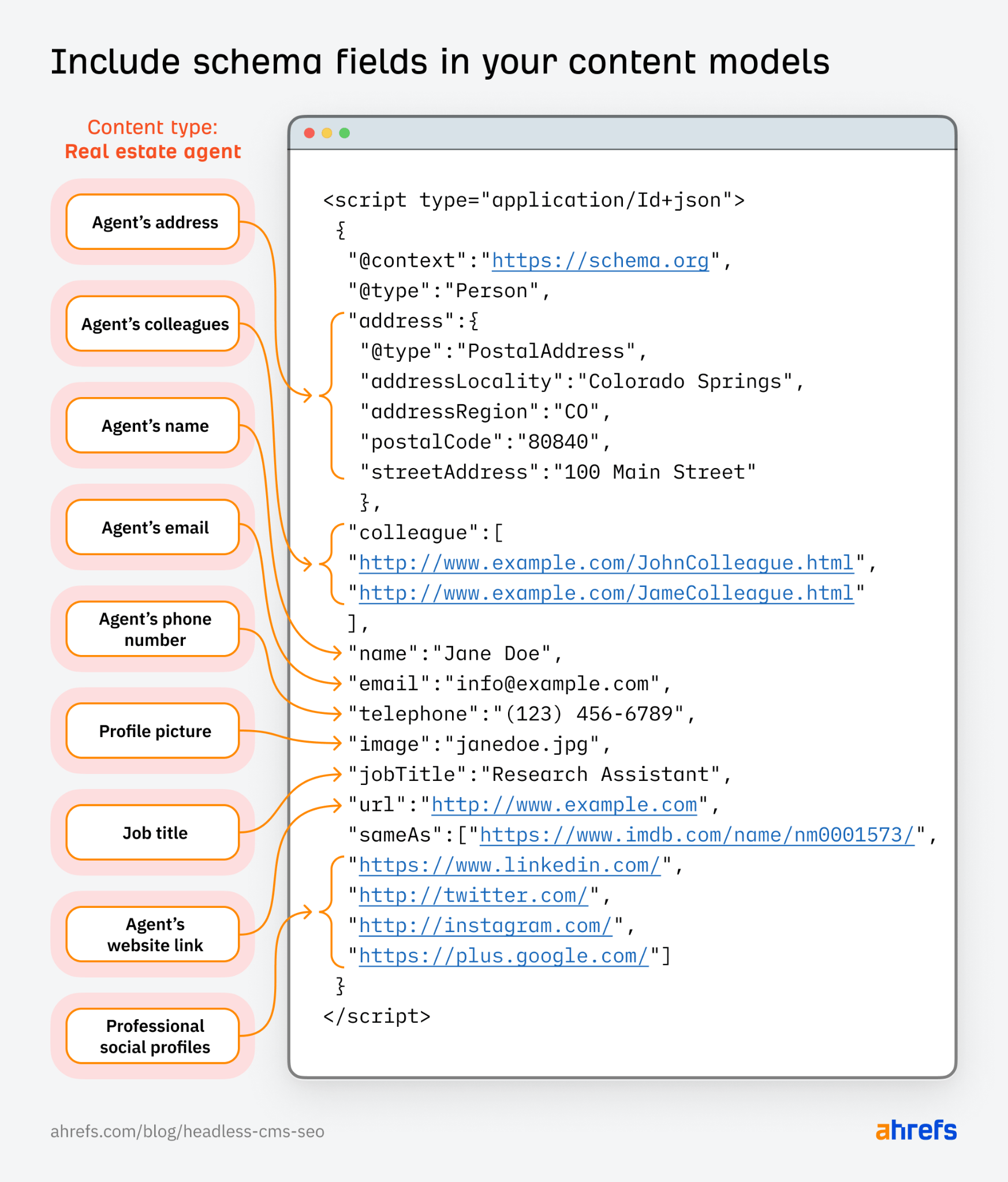Click the red window control dot
Image resolution: width=1008 pixels, height=1182 pixels.
pos(309,133)
